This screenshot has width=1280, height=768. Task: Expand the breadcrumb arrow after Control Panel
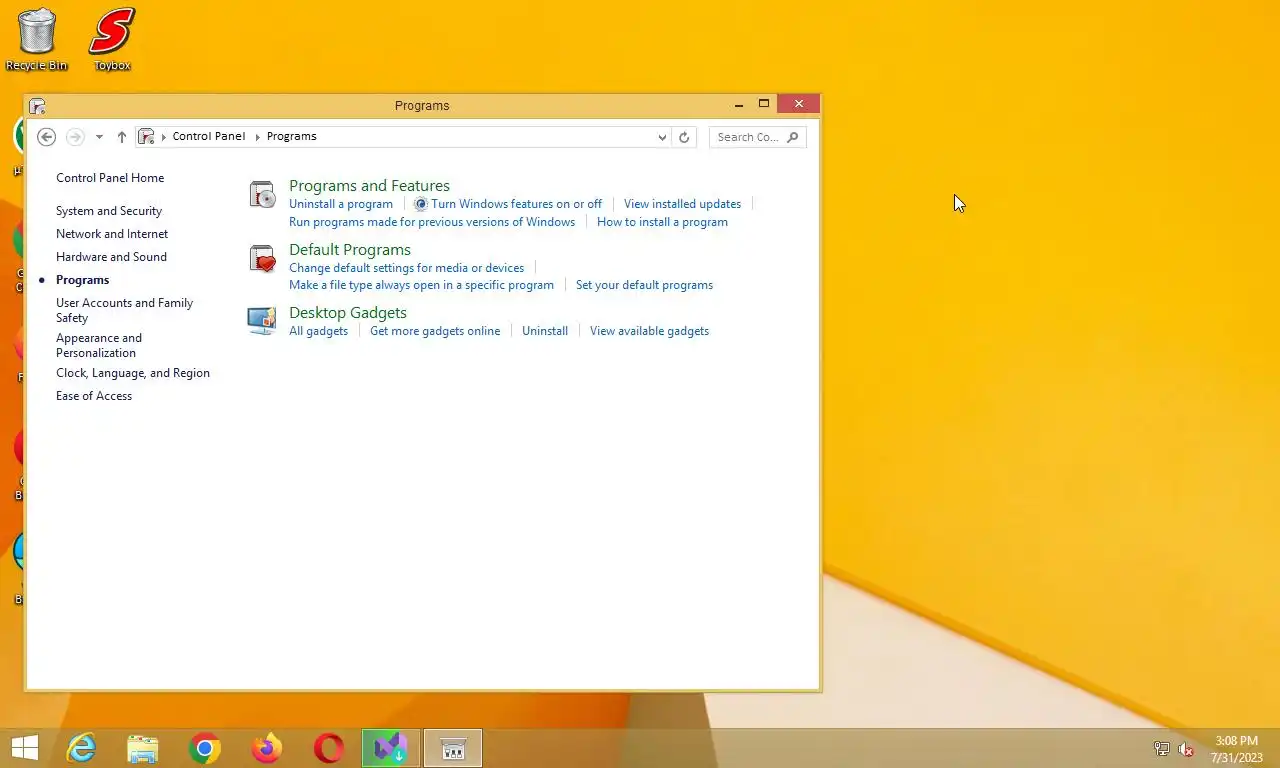256,137
